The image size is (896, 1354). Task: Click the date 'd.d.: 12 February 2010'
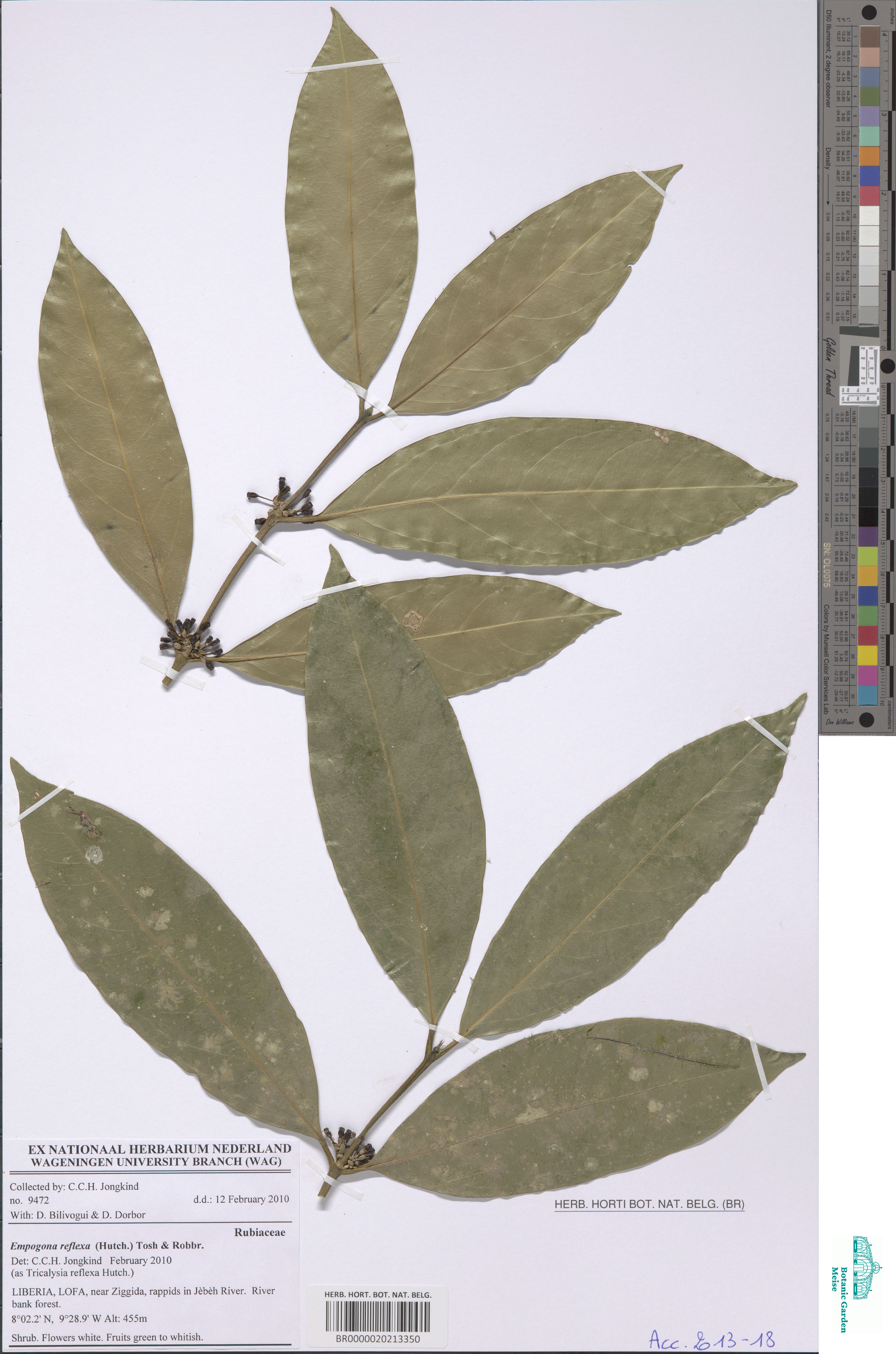241,1199
